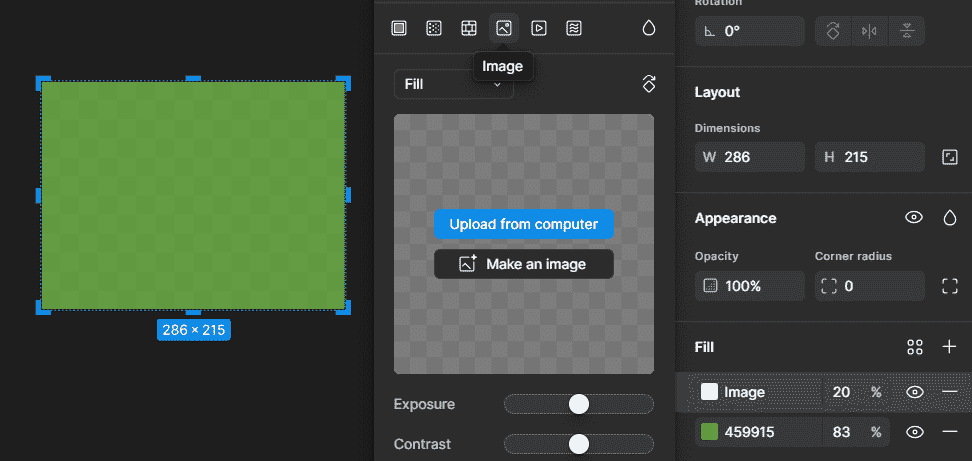Click the Appearance section heading
The width and height of the screenshot is (972, 461).
[x=735, y=218]
